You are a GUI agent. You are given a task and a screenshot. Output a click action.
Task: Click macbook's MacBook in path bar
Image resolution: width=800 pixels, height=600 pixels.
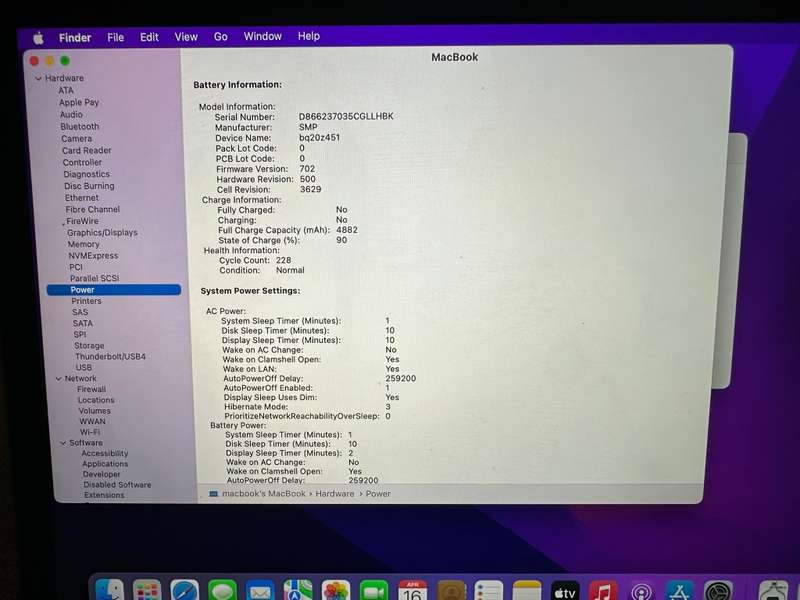[263, 494]
